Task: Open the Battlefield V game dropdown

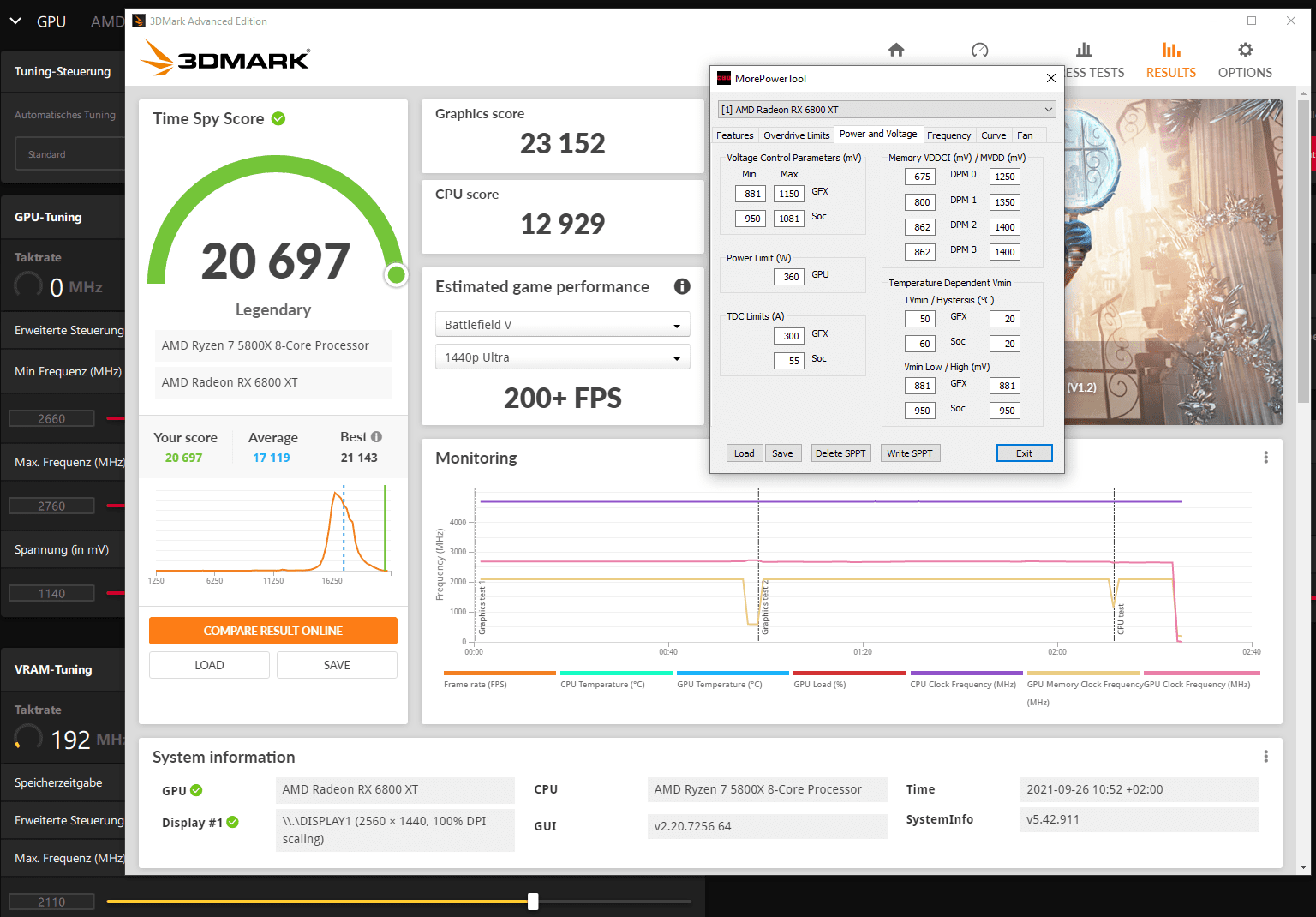Action: coord(562,325)
